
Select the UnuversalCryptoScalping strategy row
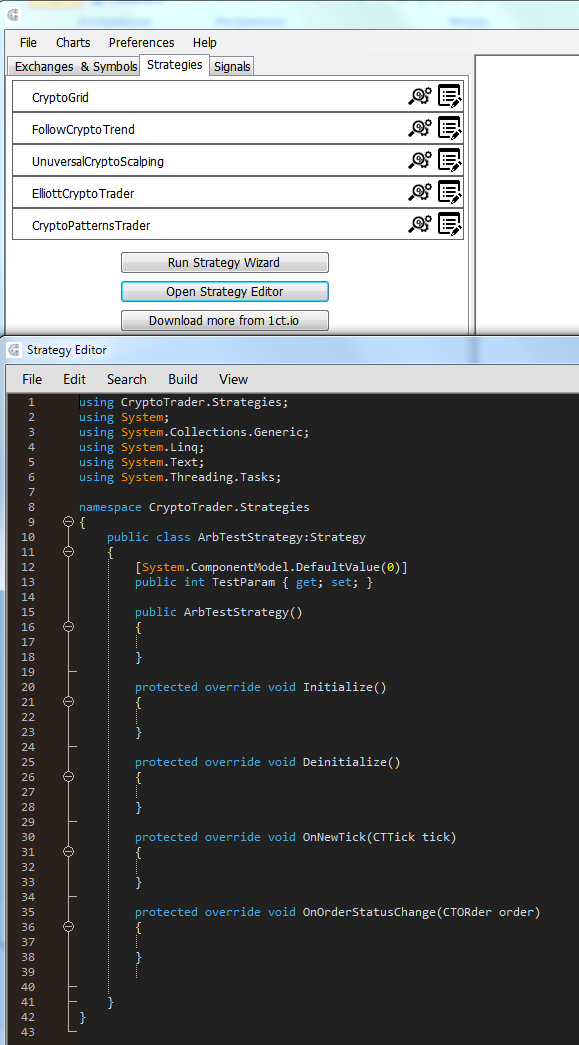point(238,161)
